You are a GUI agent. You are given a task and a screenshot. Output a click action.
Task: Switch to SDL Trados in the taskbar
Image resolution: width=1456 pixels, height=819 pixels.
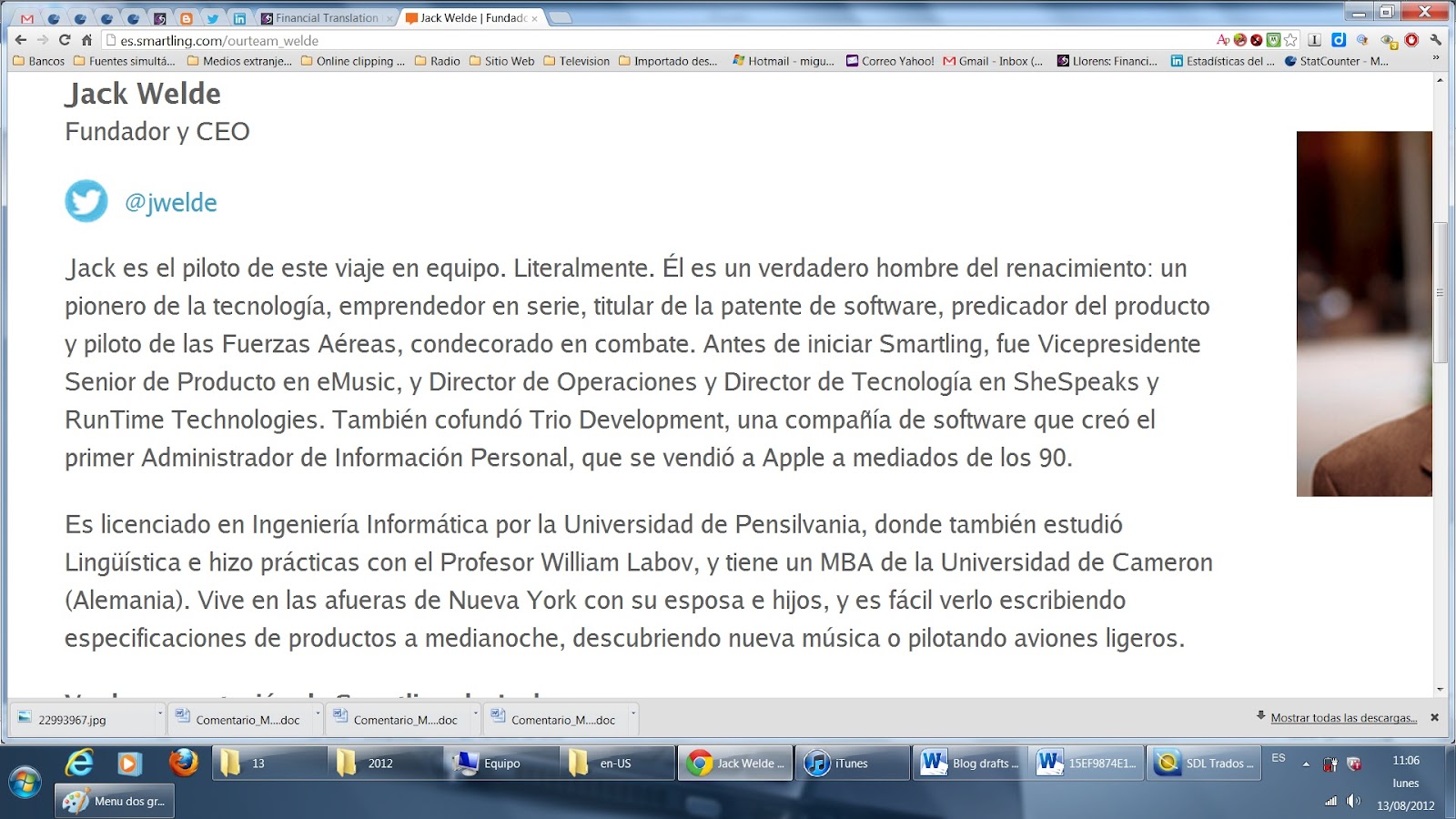pos(1203,763)
